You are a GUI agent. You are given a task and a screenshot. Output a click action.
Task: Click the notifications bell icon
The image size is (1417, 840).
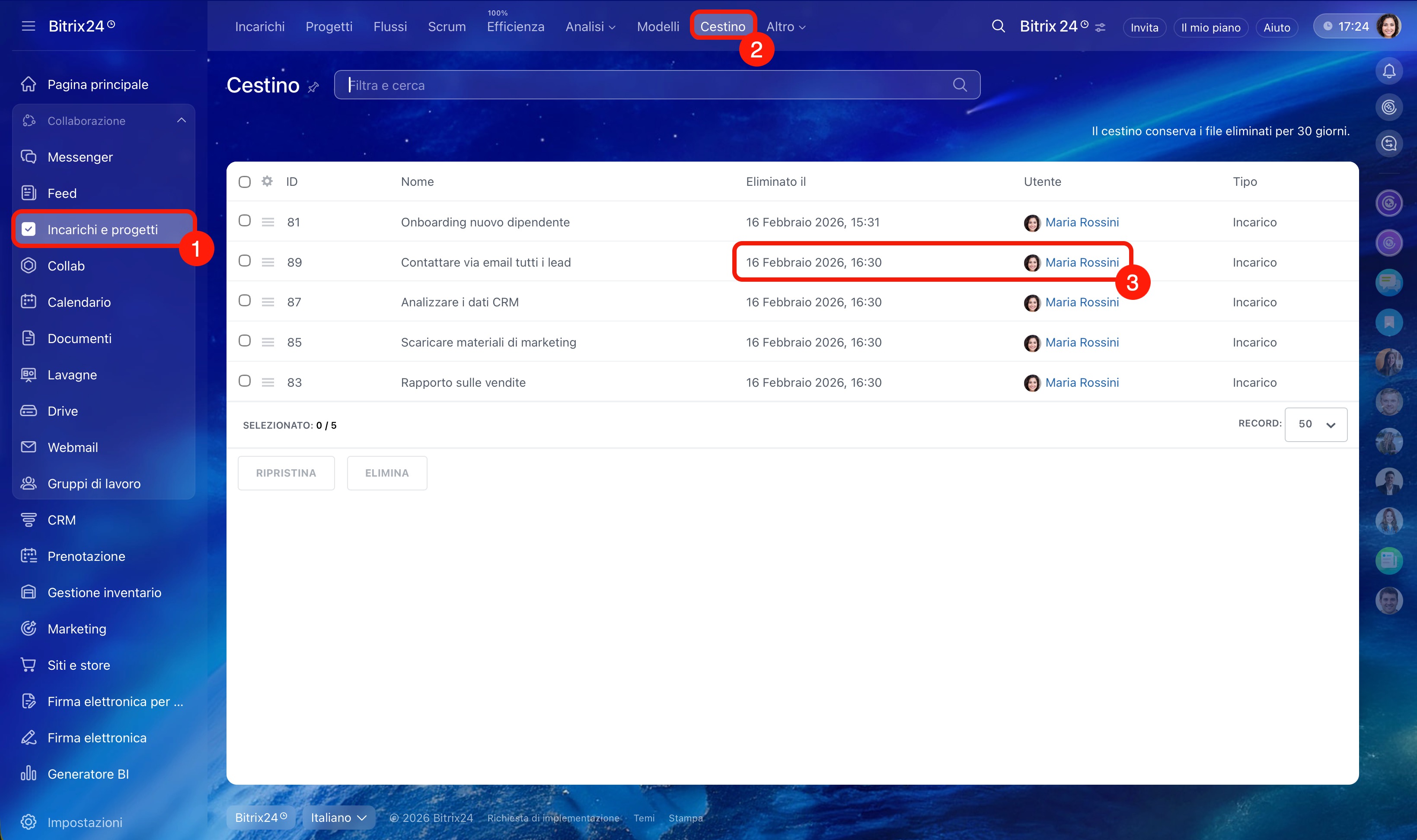pyautogui.click(x=1389, y=71)
